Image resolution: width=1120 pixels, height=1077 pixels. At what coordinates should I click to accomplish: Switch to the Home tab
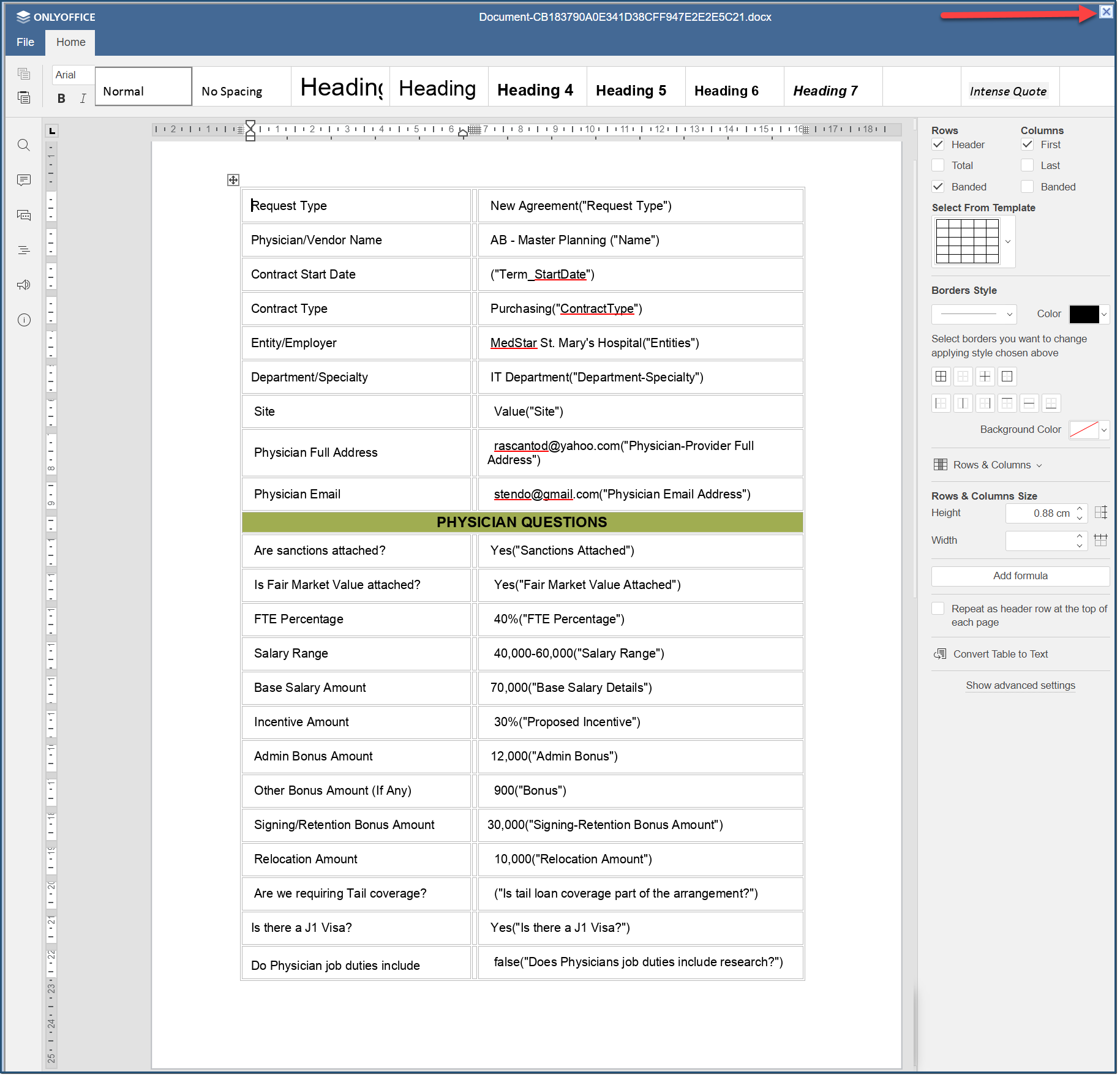click(x=71, y=42)
